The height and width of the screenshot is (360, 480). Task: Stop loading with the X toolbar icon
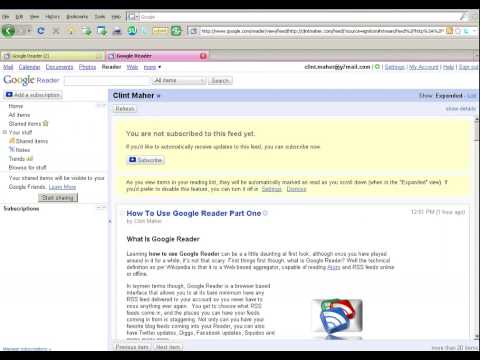[56, 31]
